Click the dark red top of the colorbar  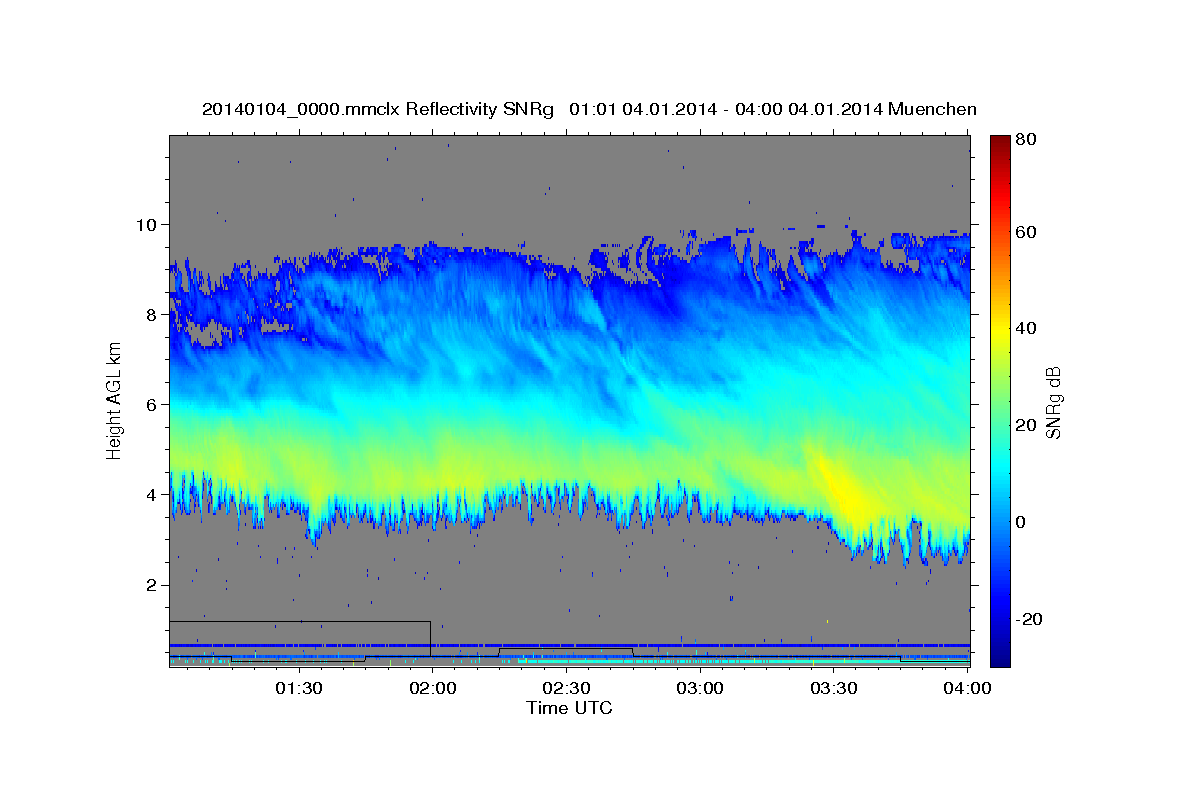pos(1000,142)
